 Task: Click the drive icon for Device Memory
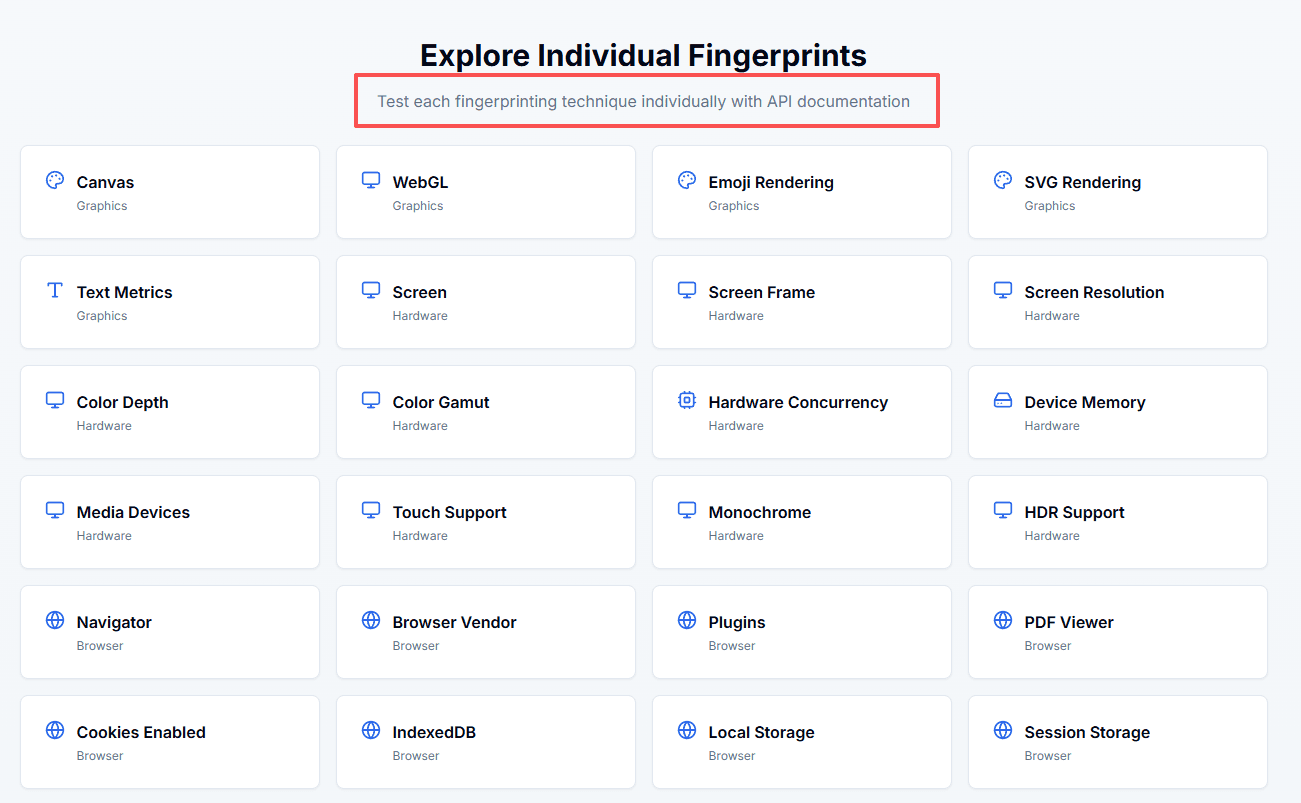1003,400
